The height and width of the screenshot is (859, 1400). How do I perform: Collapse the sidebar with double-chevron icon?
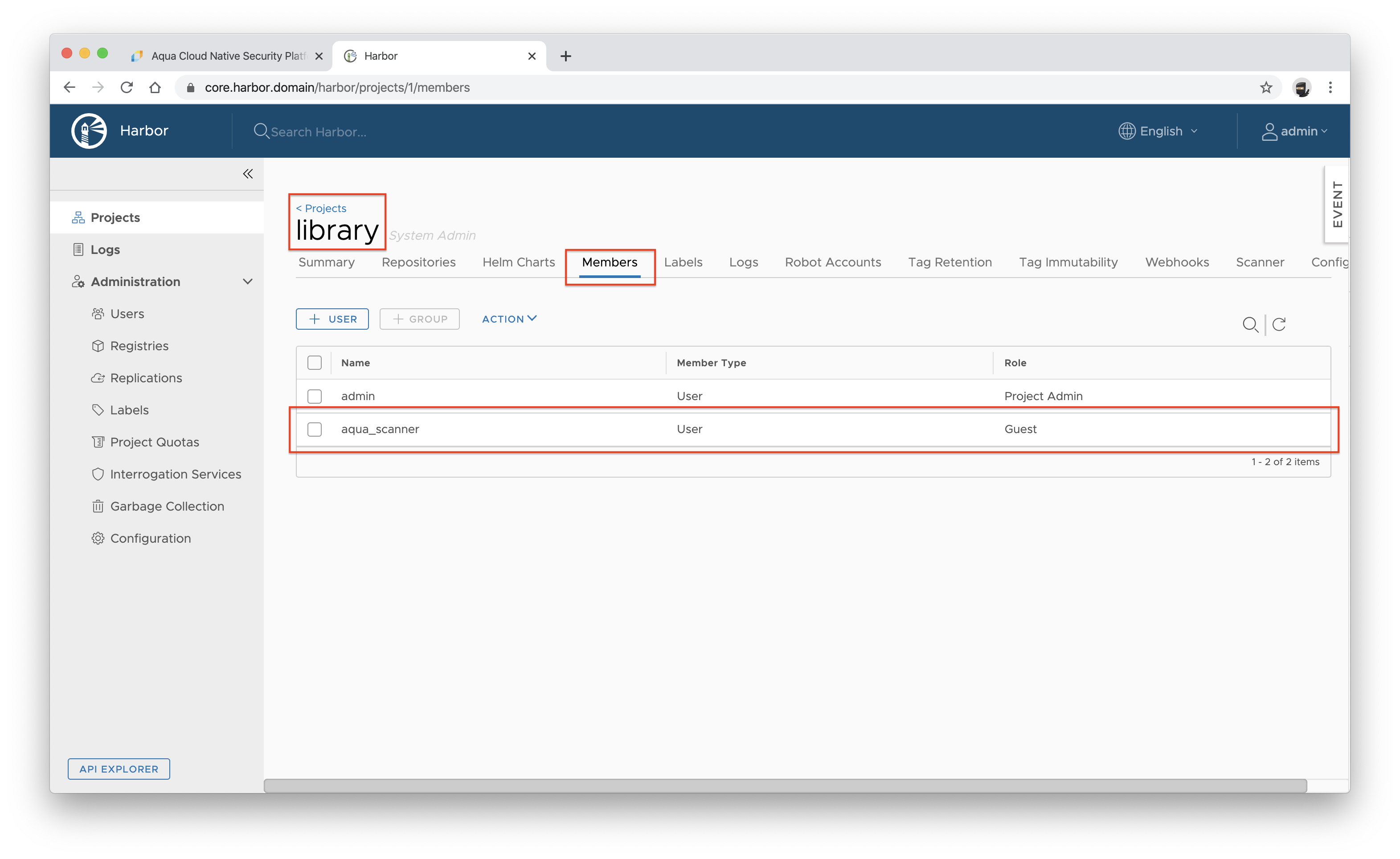click(x=248, y=174)
